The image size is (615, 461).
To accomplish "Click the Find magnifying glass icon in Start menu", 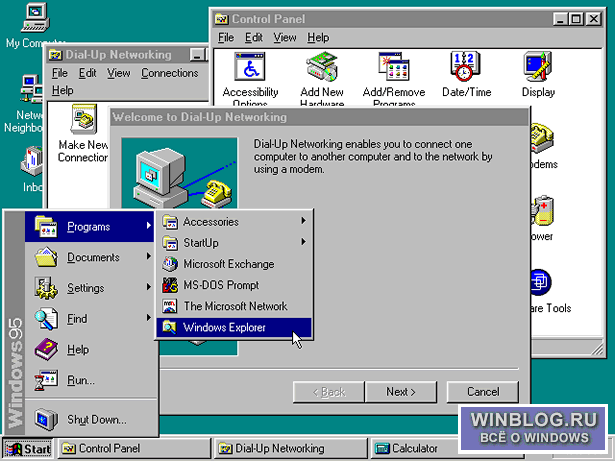I will click(x=46, y=319).
